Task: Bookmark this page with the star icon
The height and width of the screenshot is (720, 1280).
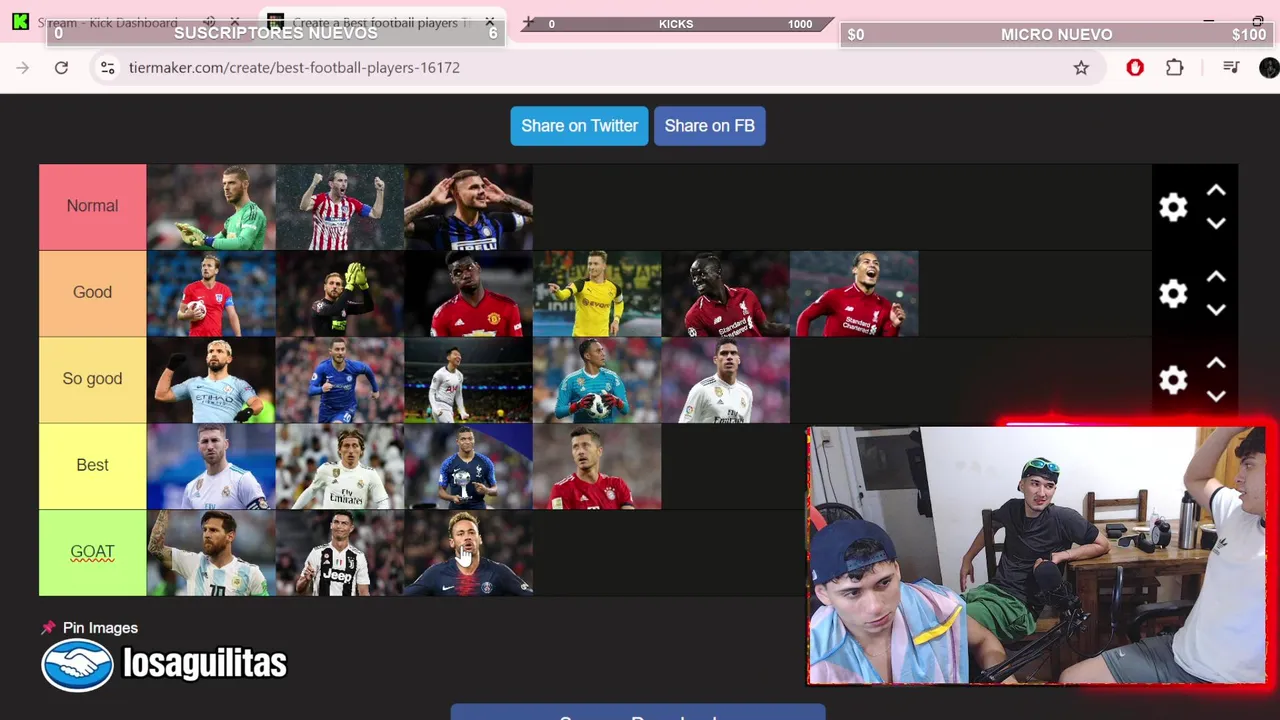Action: [x=1081, y=67]
